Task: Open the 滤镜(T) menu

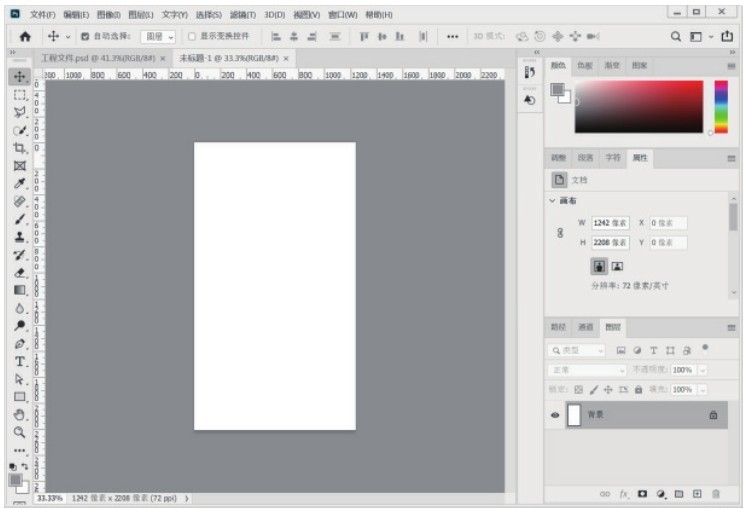Action: pos(242,15)
